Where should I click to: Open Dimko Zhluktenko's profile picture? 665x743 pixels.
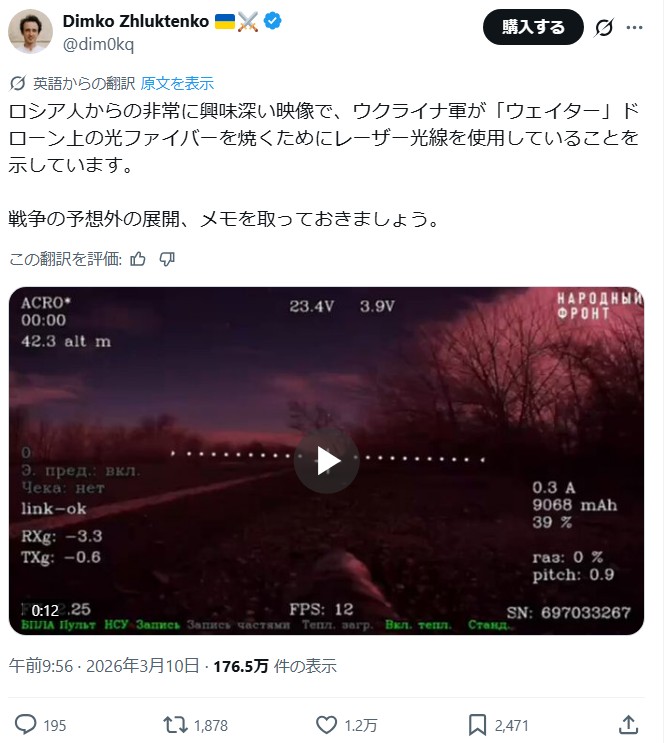click(30, 31)
